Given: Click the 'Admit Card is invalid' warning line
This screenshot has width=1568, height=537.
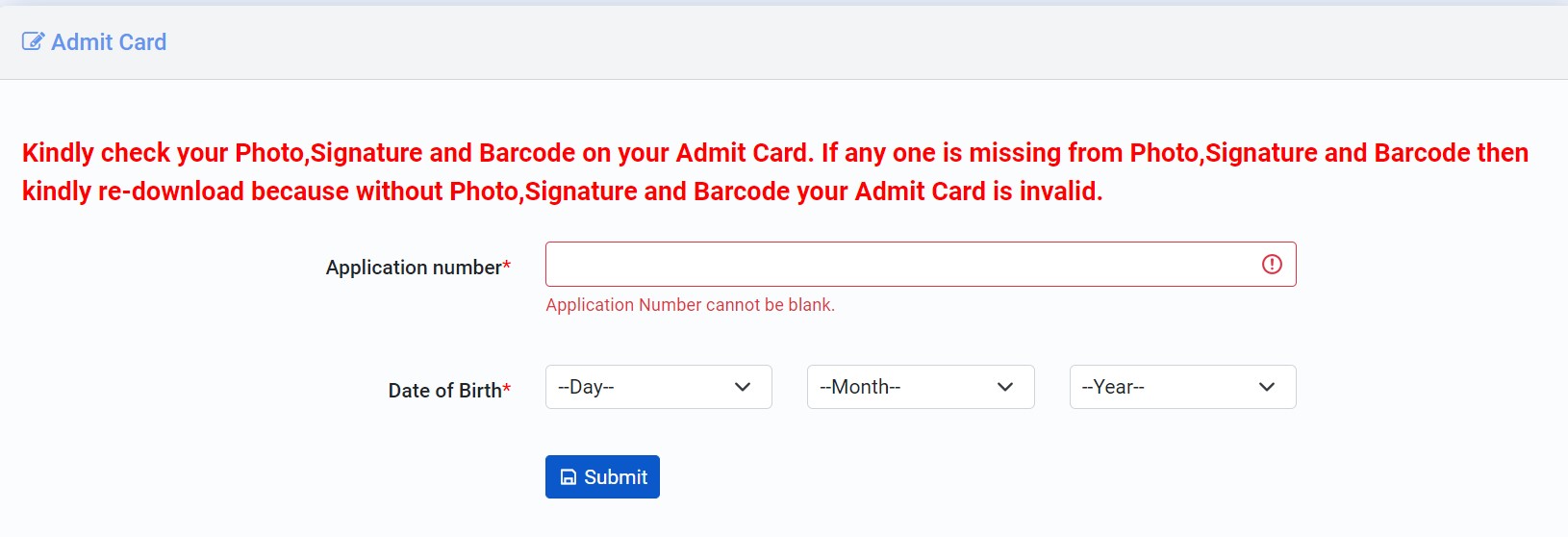Looking at the screenshot, I should click(x=563, y=192).
